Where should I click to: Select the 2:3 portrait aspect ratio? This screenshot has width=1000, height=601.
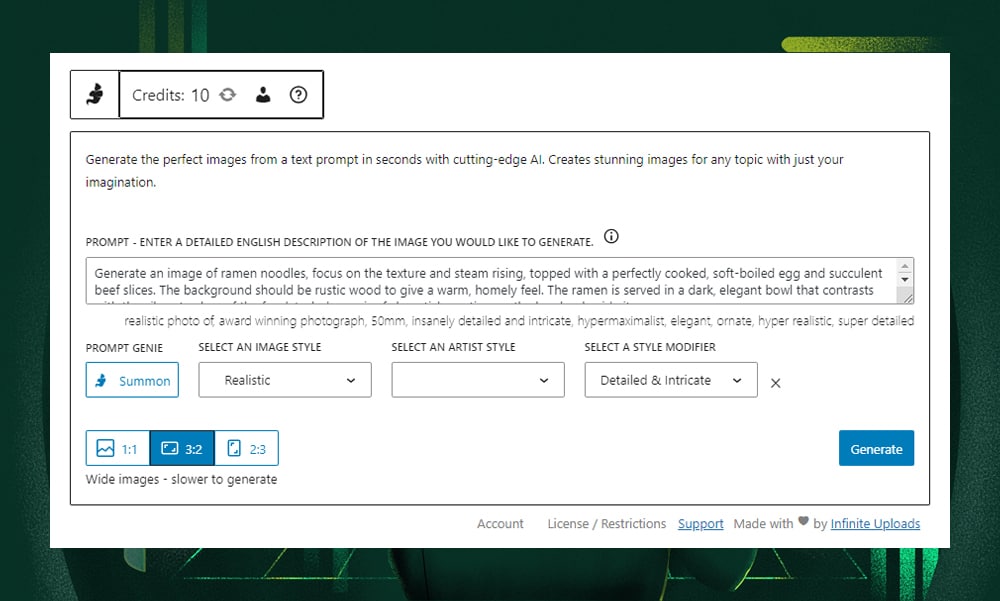[x=246, y=449]
